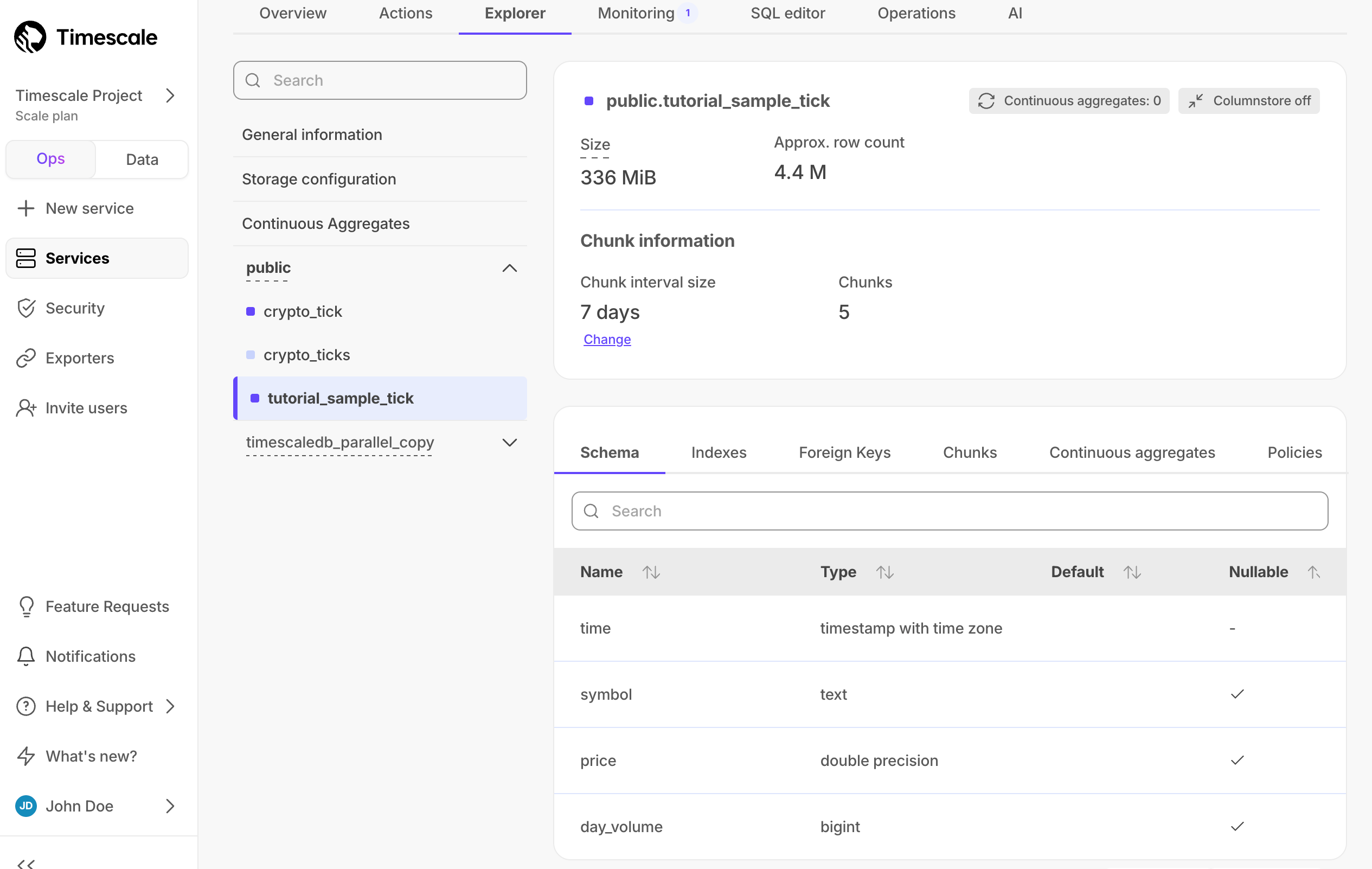
Task: Click the Monitoring notification badge
Action: 688,13
